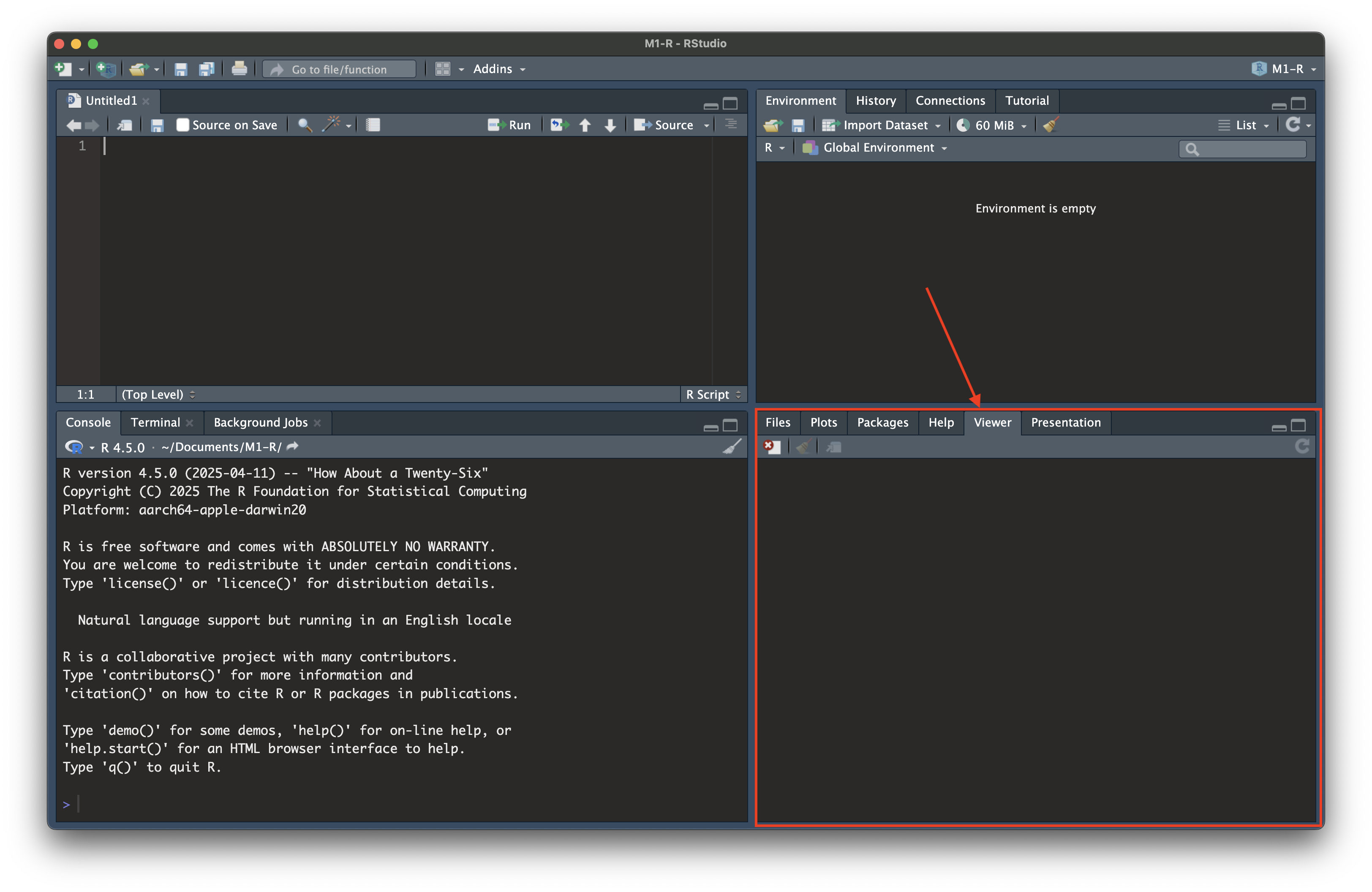1372x892 pixels.
Task: Clear objects from the workspace with the broom
Action: (1050, 125)
